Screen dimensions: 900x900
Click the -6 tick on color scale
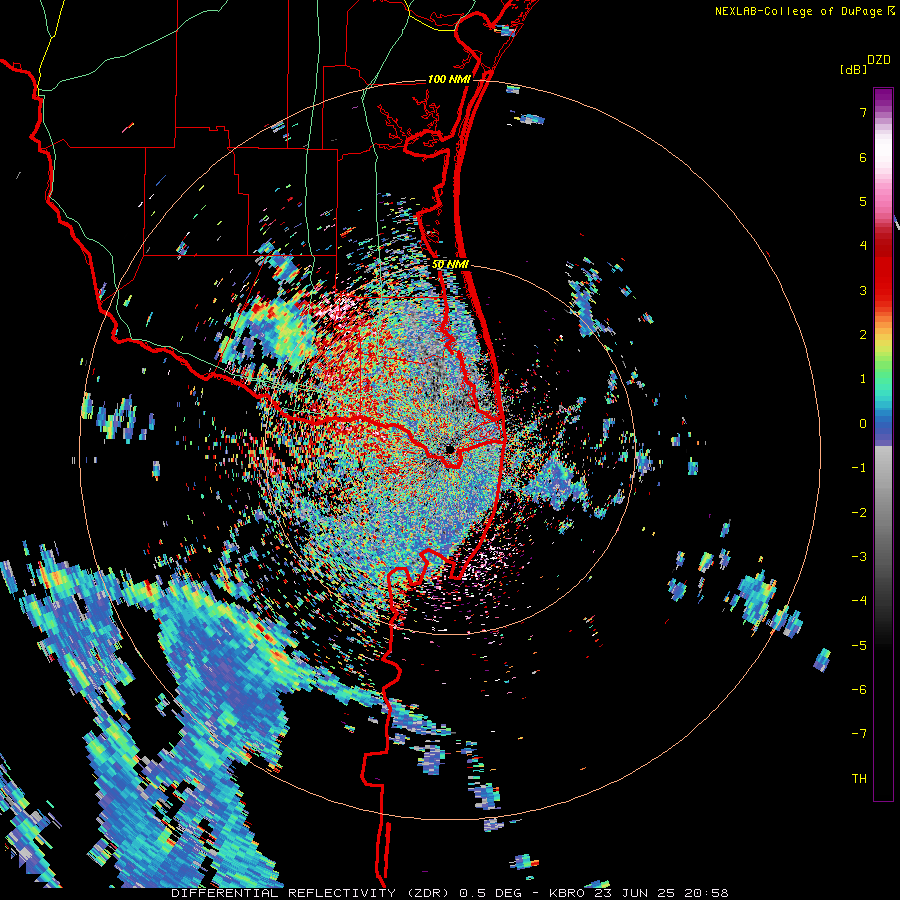pyautogui.click(x=859, y=690)
